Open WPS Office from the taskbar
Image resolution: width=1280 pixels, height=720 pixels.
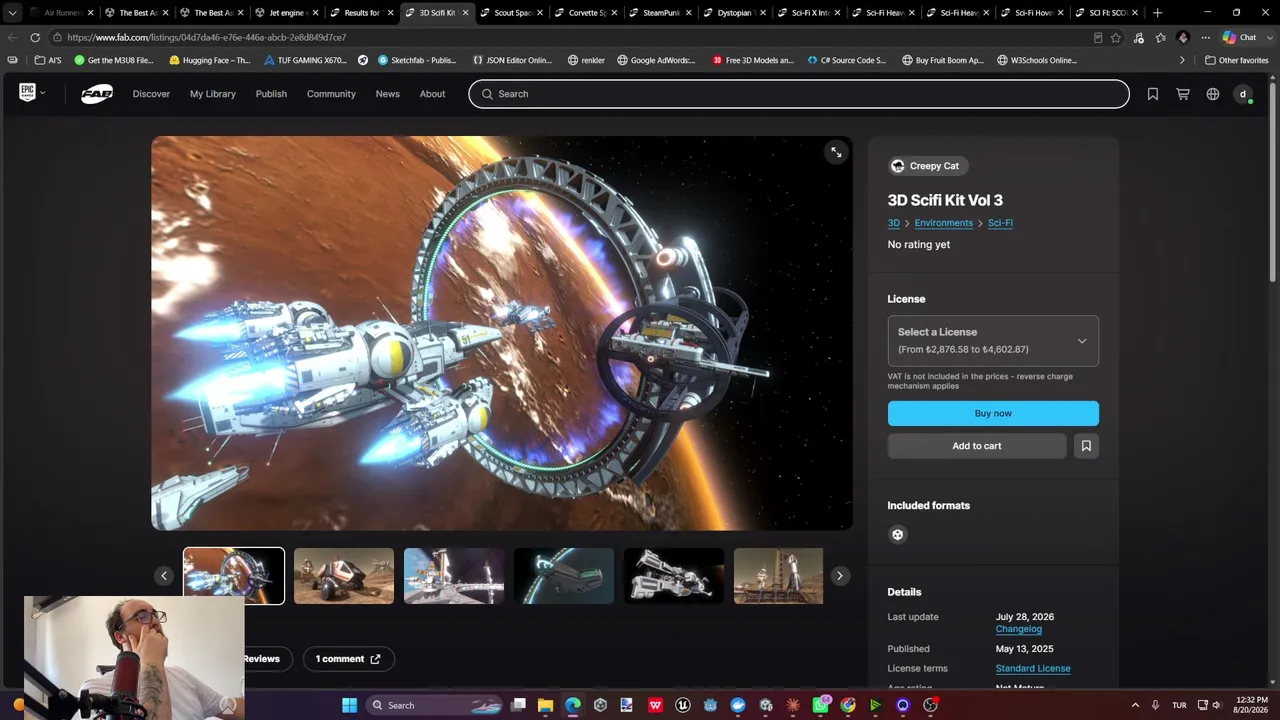click(x=655, y=705)
